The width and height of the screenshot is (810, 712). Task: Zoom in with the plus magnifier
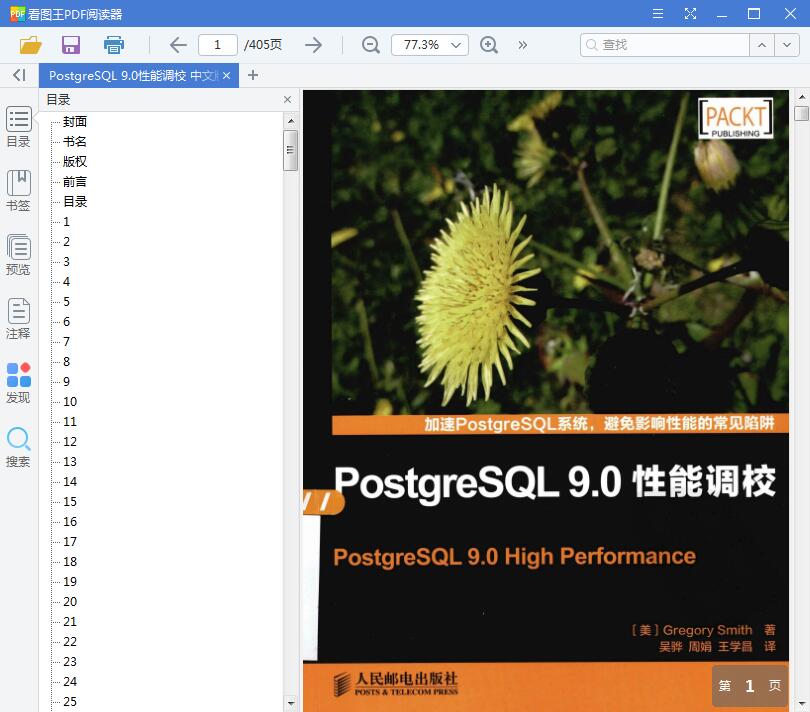click(x=489, y=45)
